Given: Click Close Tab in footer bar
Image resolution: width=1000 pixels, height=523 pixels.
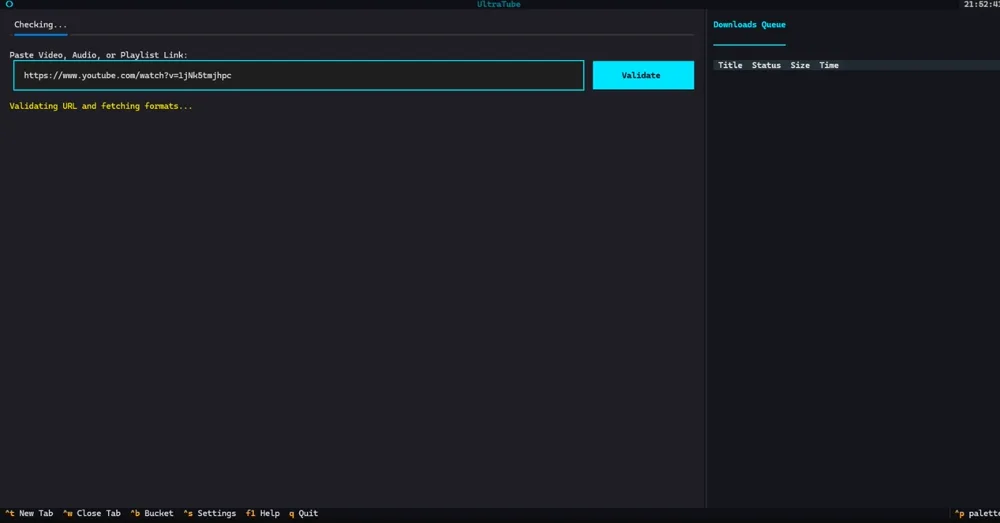Looking at the screenshot, I should pos(92,513).
